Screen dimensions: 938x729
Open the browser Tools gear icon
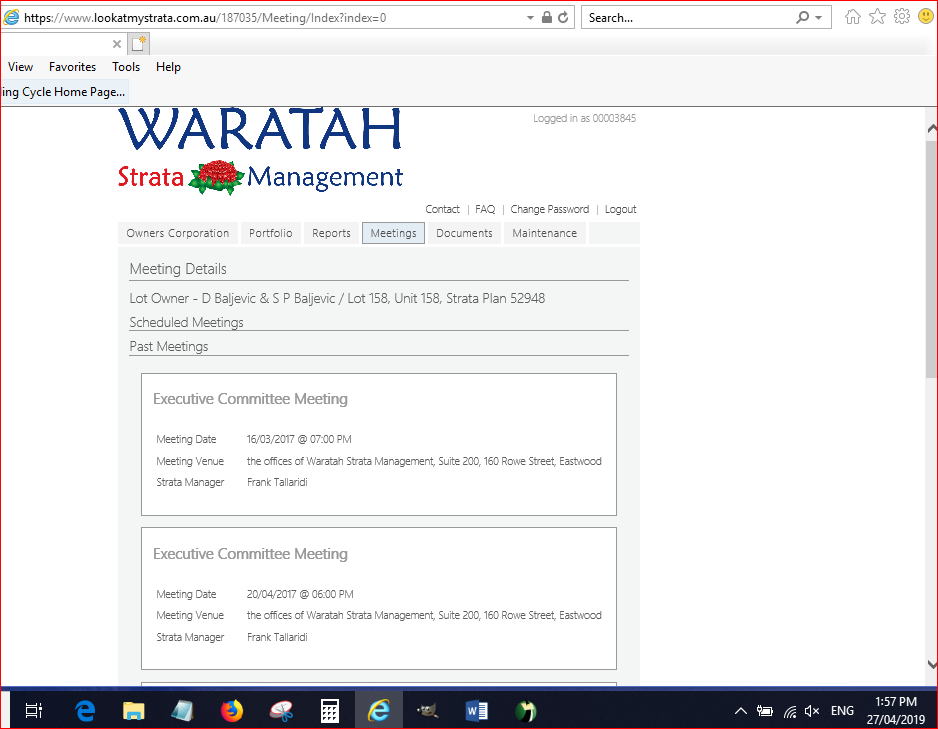902,17
